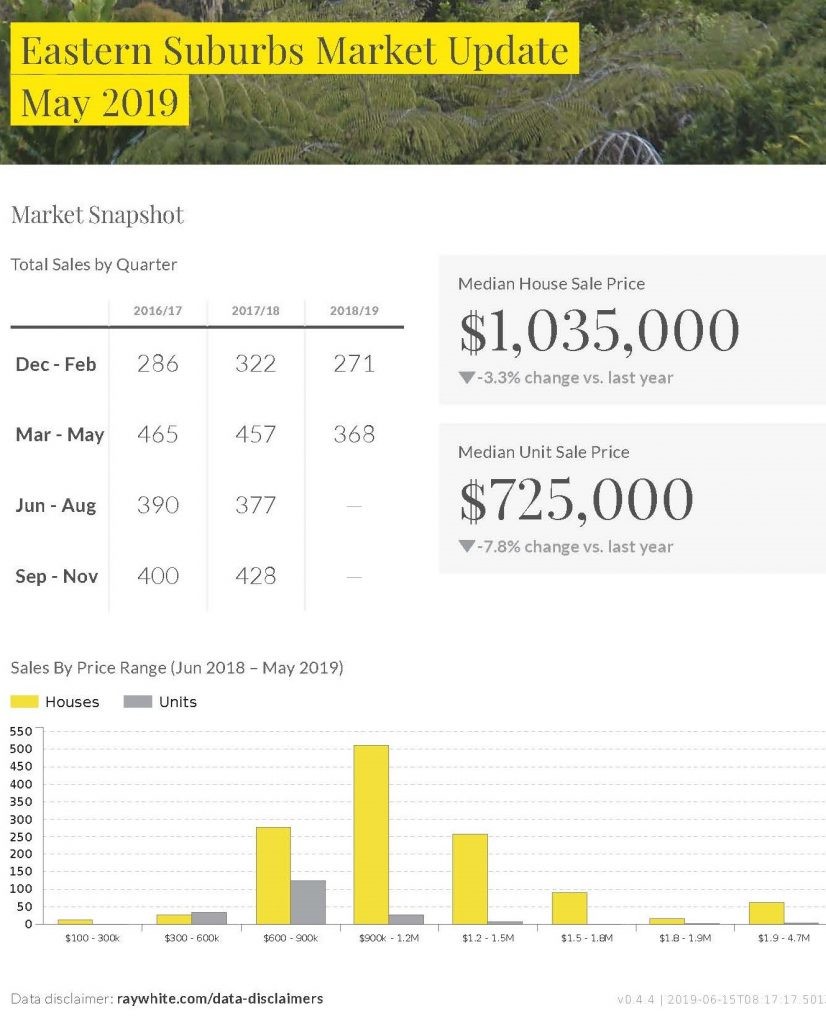Click the tallest yellow bar for $900k - 1.2M
The image size is (826, 1024).
pos(371,834)
